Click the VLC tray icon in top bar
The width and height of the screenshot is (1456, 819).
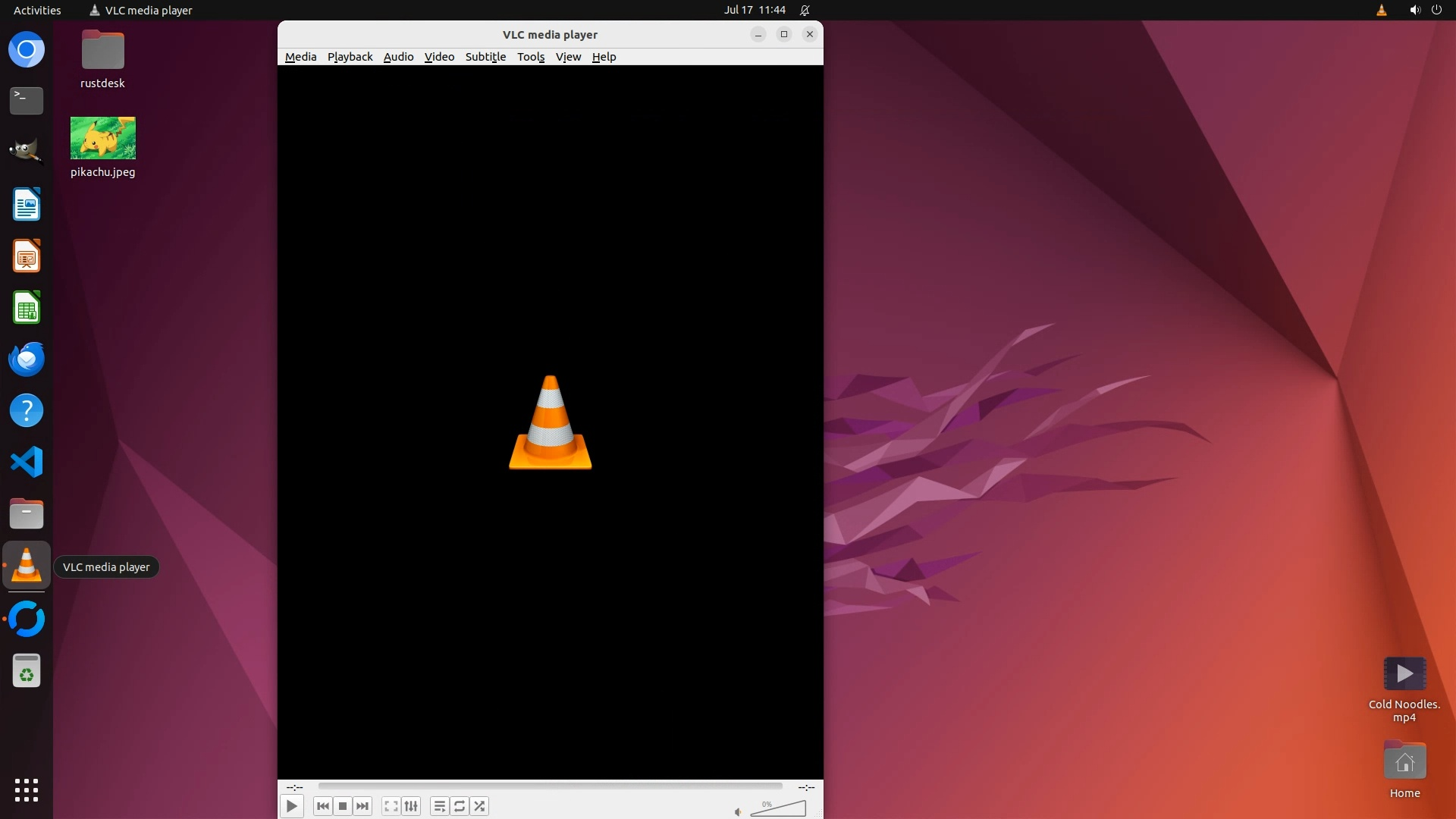pyautogui.click(x=1381, y=10)
